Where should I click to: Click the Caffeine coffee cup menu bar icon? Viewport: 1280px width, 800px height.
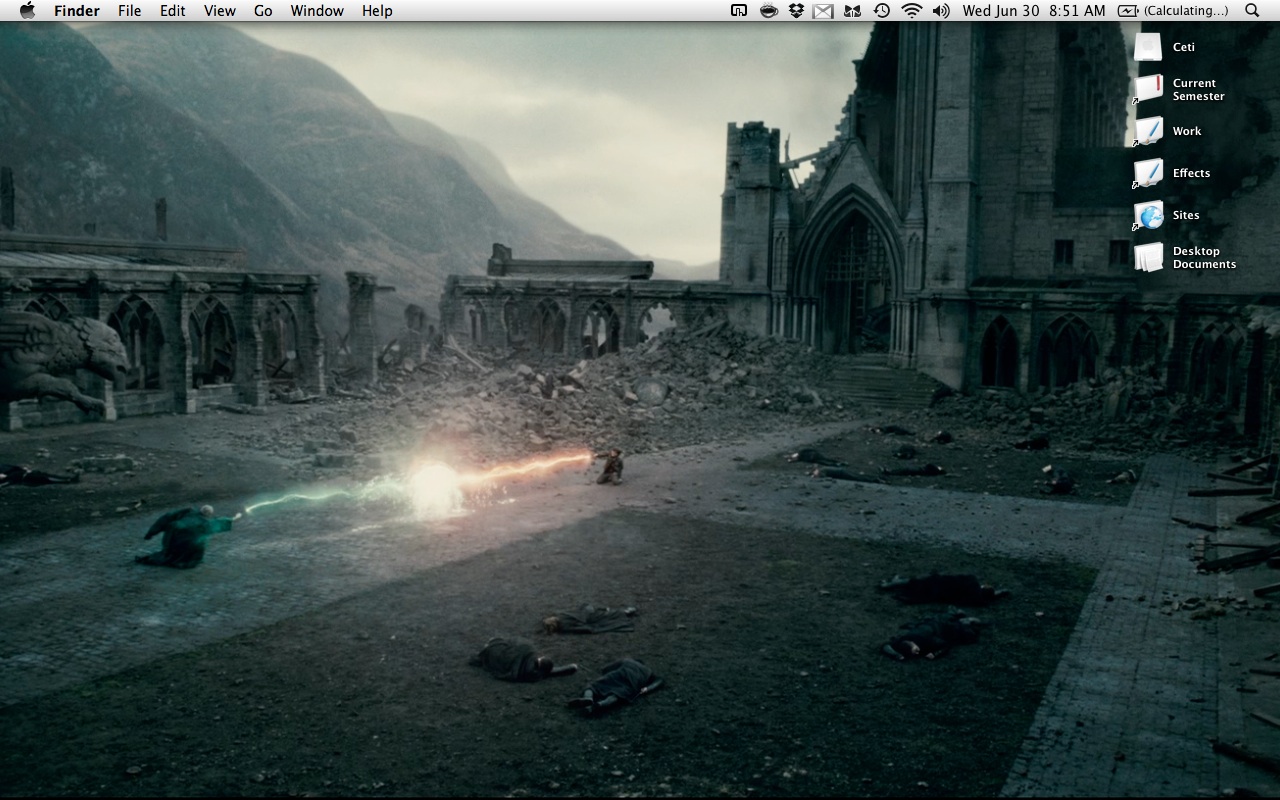[x=768, y=11]
